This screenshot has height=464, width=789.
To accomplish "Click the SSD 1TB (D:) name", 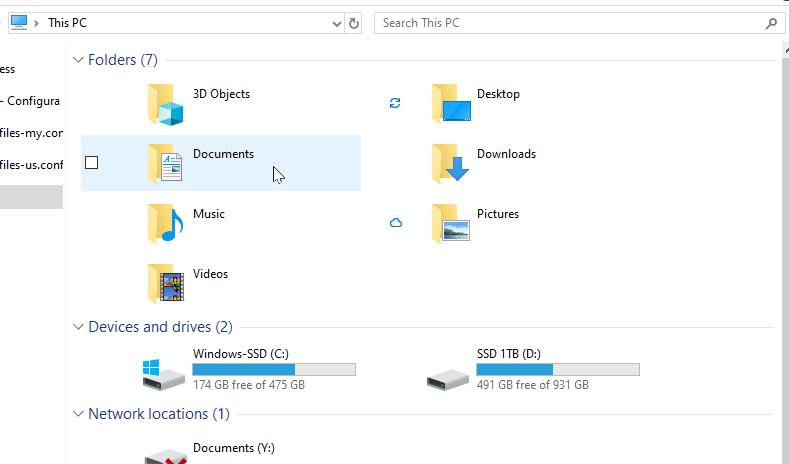I will point(509,354).
